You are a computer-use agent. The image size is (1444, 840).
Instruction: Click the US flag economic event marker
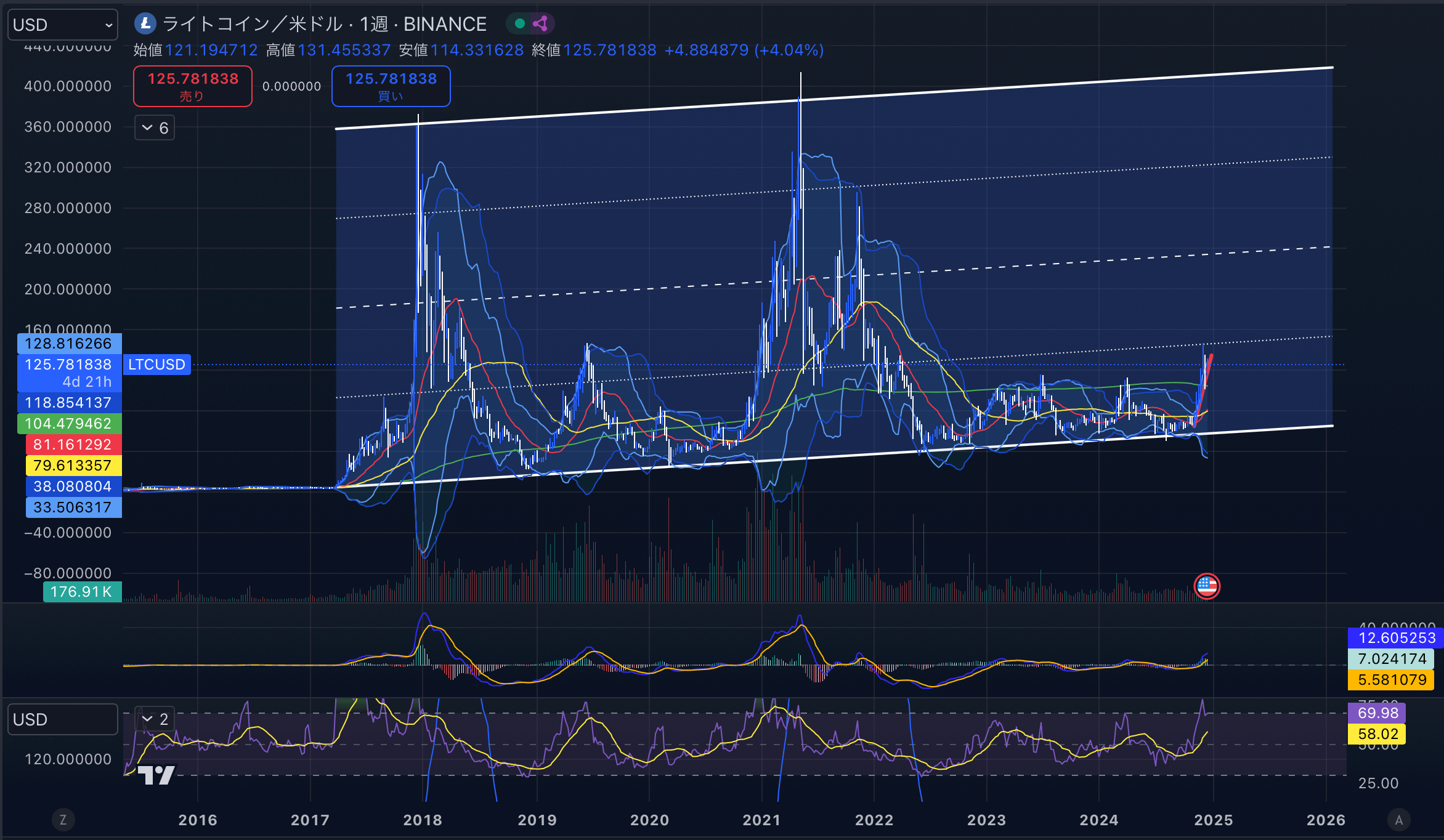1207,586
